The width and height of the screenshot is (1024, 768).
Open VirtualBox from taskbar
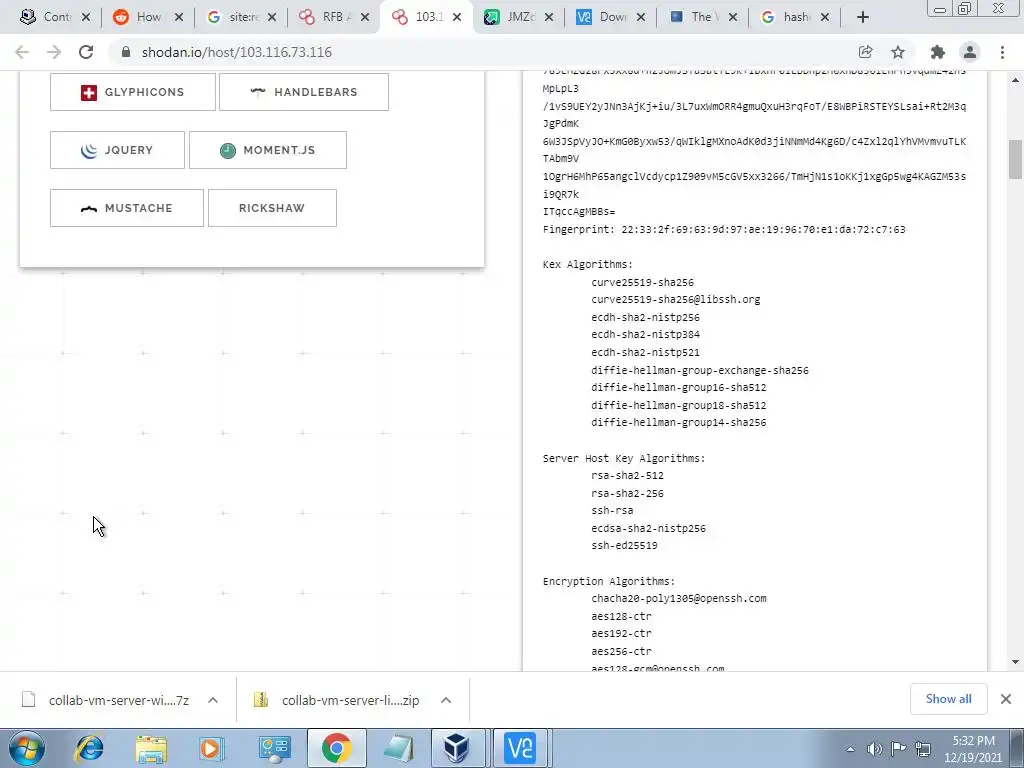pyautogui.click(x=456, y=748)
